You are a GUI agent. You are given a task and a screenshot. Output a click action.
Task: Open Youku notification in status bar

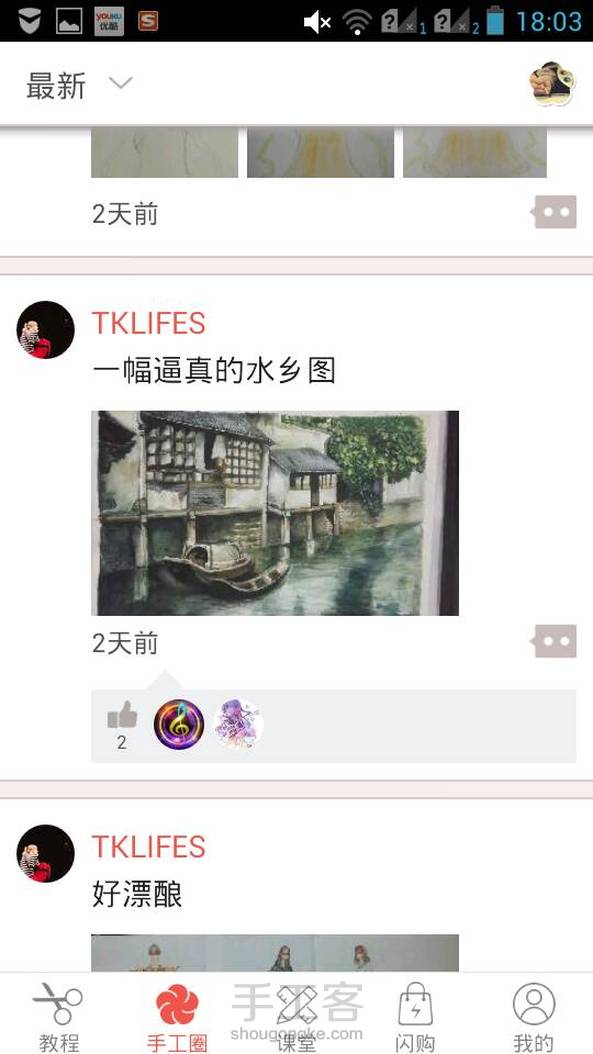pyautogui.click(x=109, y=21)
